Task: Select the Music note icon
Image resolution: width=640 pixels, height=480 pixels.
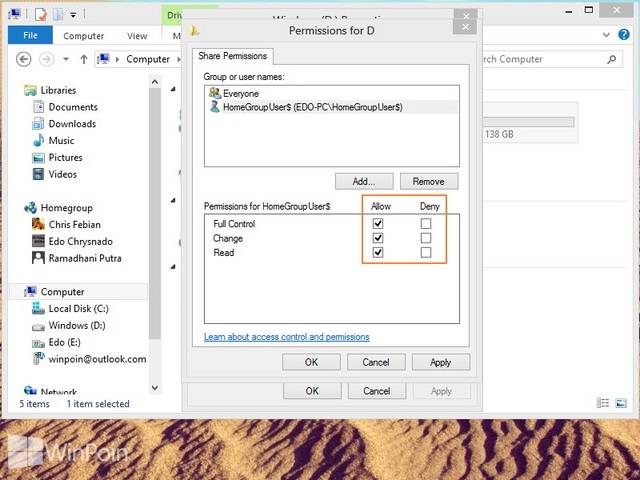Action: pos(38,140)
